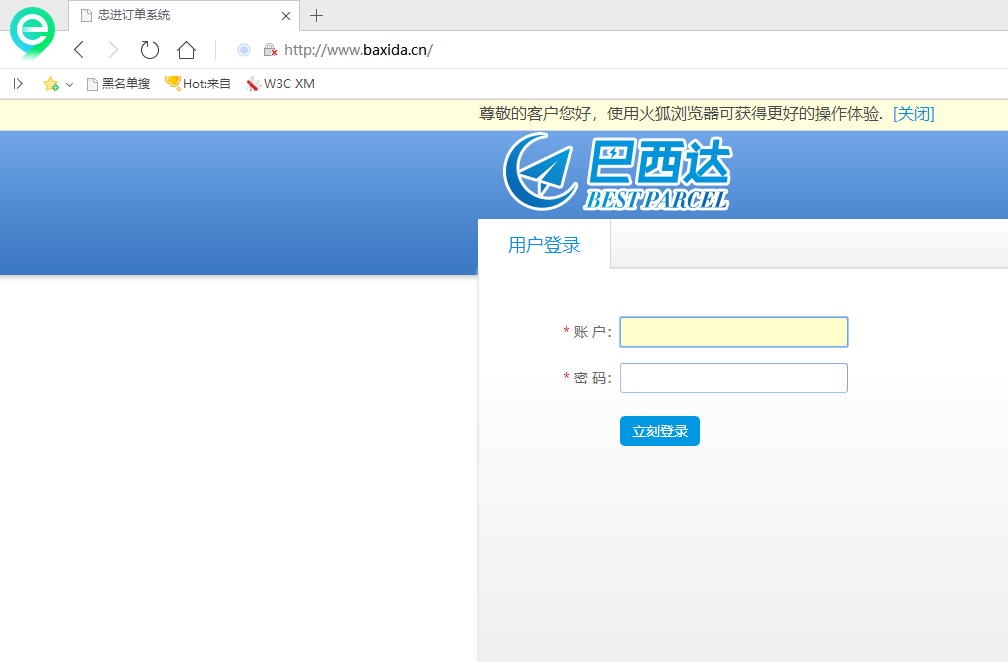Focus the 密码 input field

pyautogui.click(x=734, y=378)
